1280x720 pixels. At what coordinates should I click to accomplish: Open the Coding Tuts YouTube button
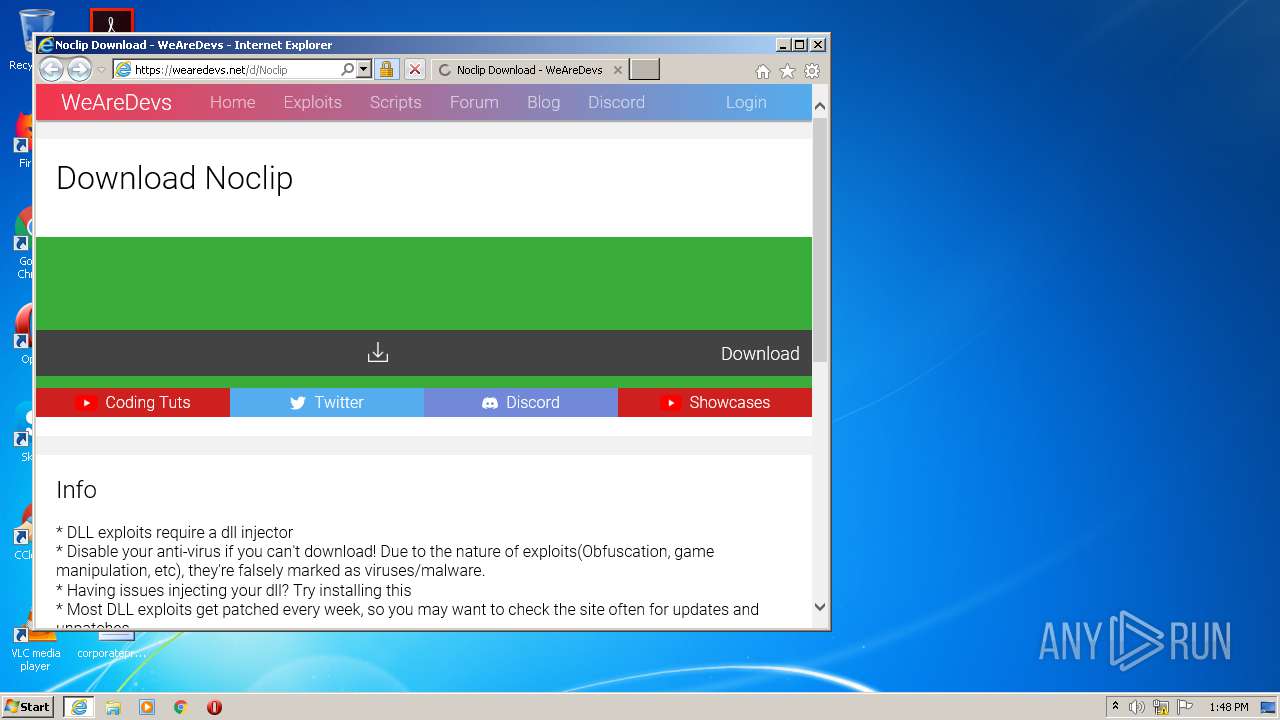coord(133,402)
